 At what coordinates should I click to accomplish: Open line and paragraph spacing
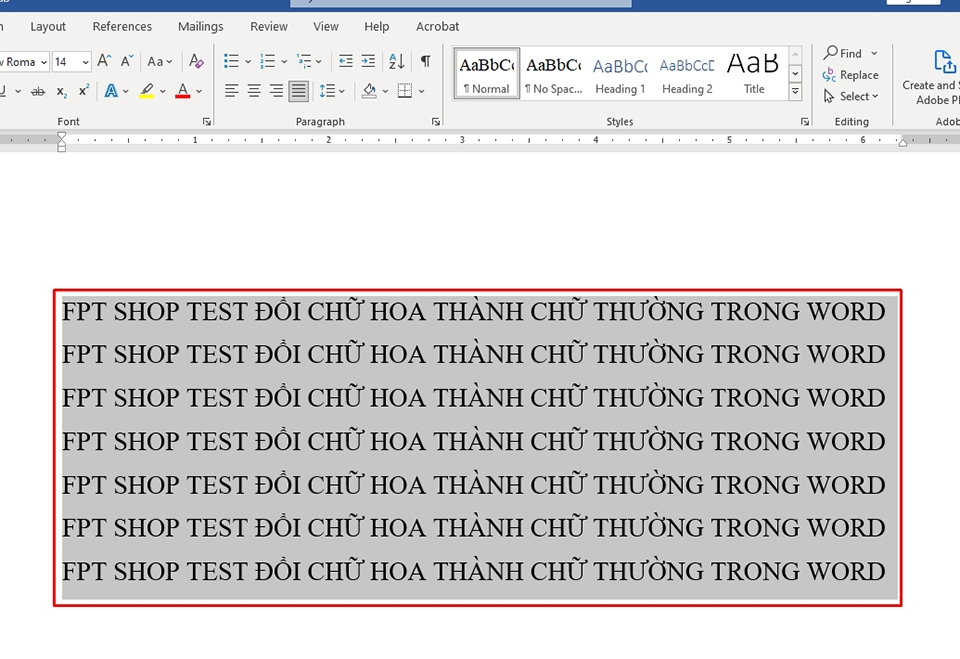[332, 91]
